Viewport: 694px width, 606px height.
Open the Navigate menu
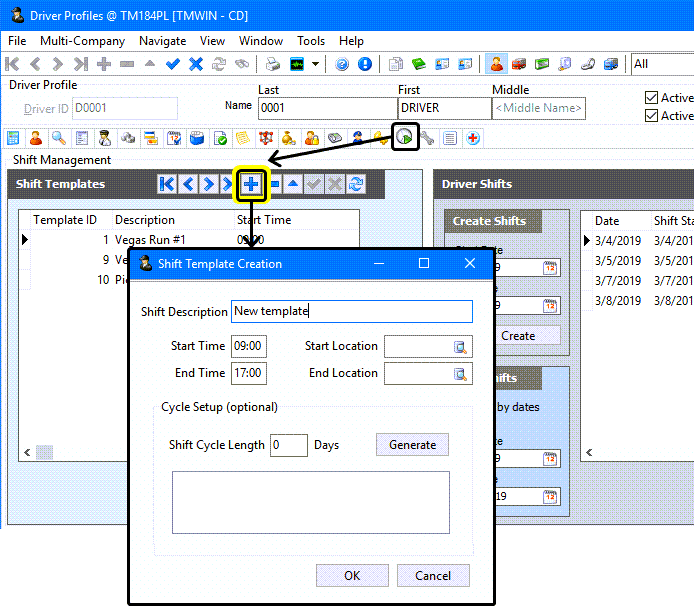click(x=162, y=41)
